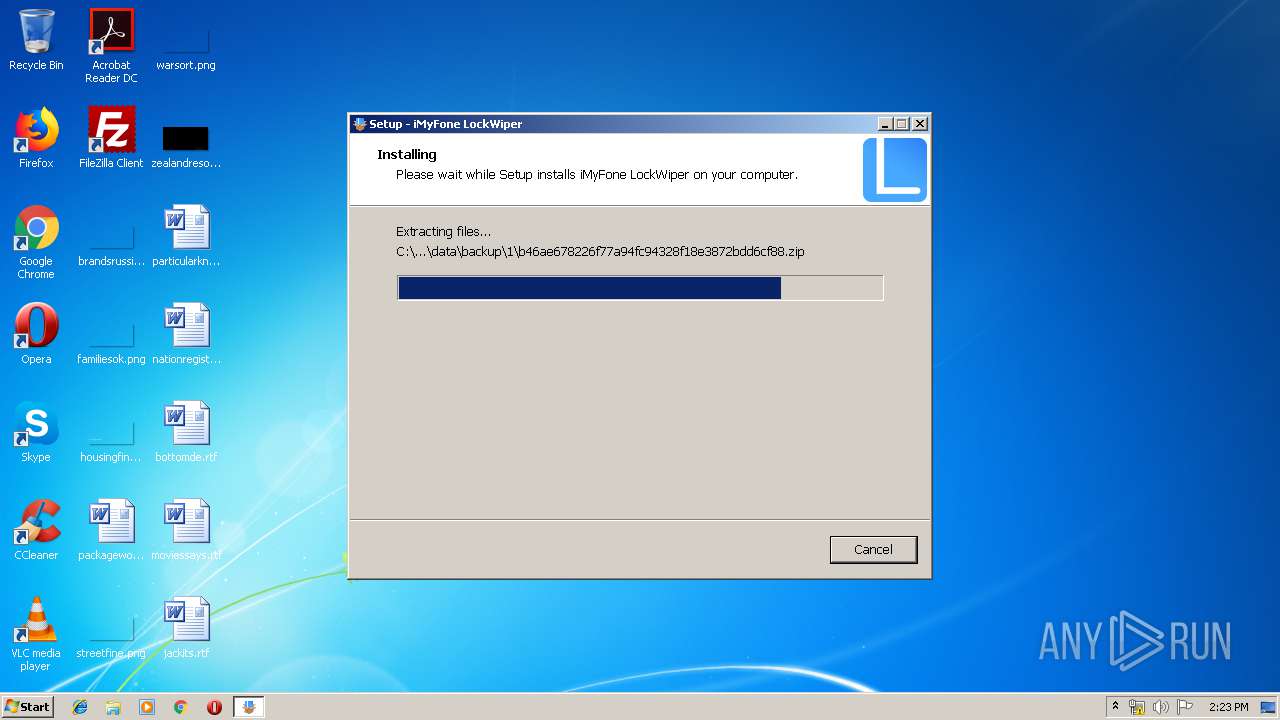Show hidden tray icons arrow
The height and width of the screenshot is (720, 1280).
click(x=1115, y=707)
